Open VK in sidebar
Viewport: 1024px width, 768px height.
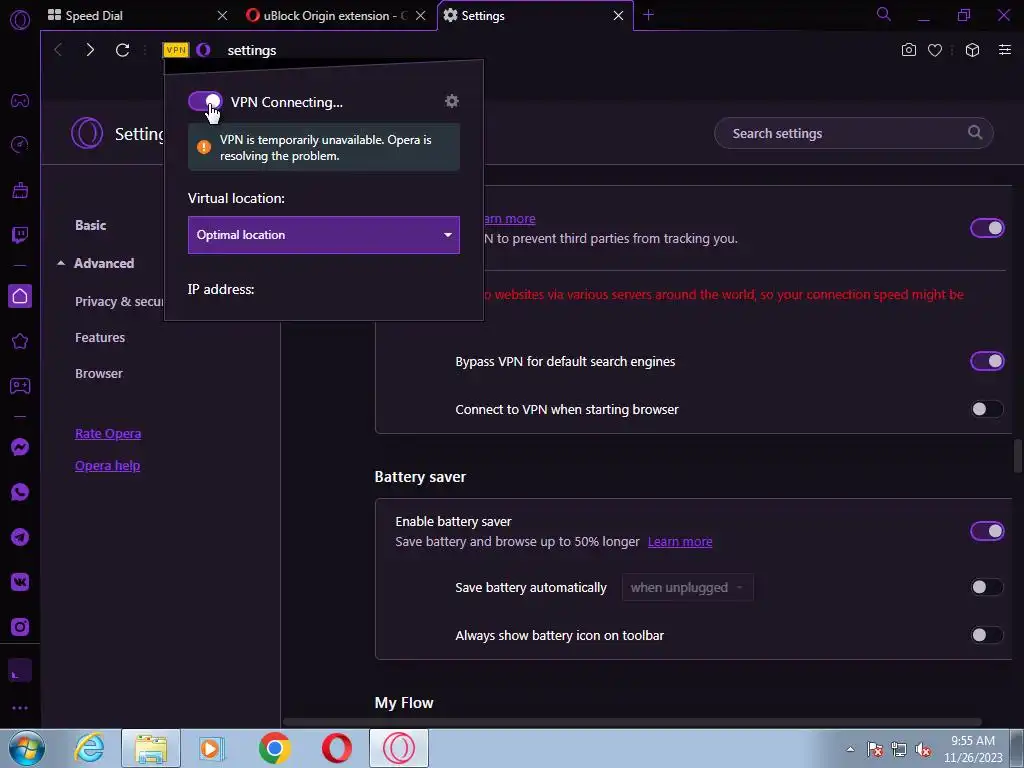(x=20, y=582)
